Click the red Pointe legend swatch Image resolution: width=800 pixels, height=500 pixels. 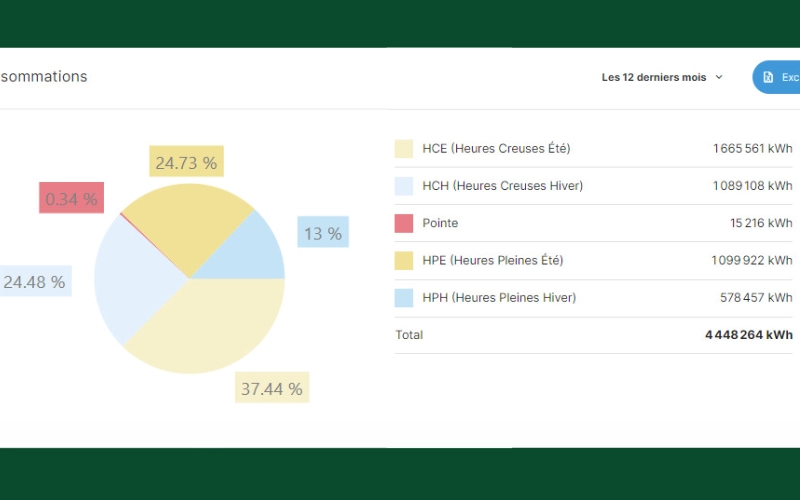[404, 223]
